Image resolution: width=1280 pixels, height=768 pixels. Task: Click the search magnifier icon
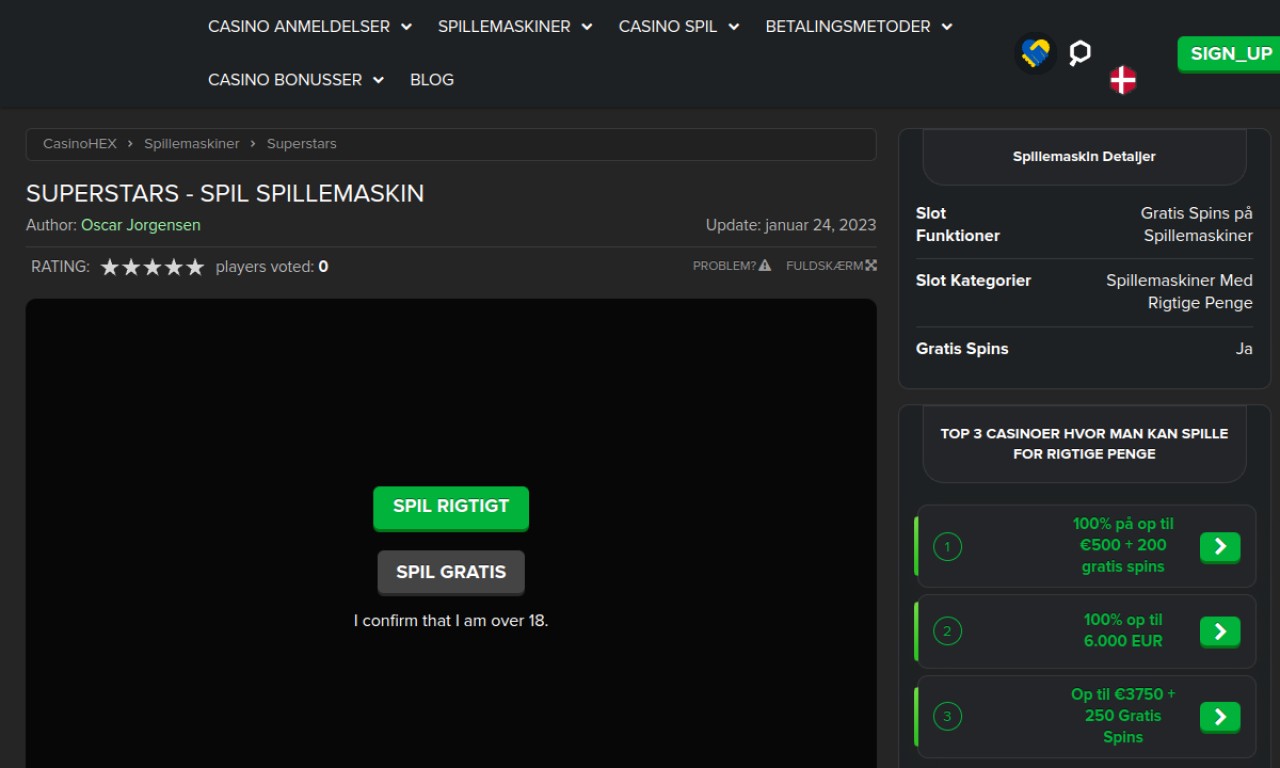tap(1079, 53)
